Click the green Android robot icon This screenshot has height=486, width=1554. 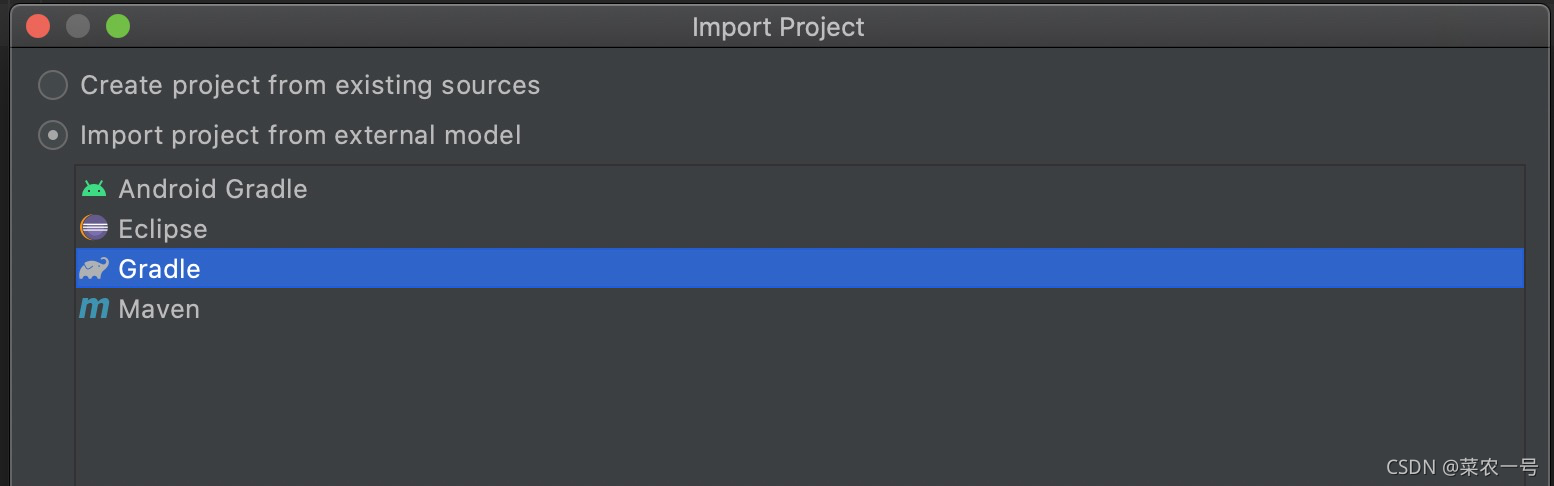(94, 189)
